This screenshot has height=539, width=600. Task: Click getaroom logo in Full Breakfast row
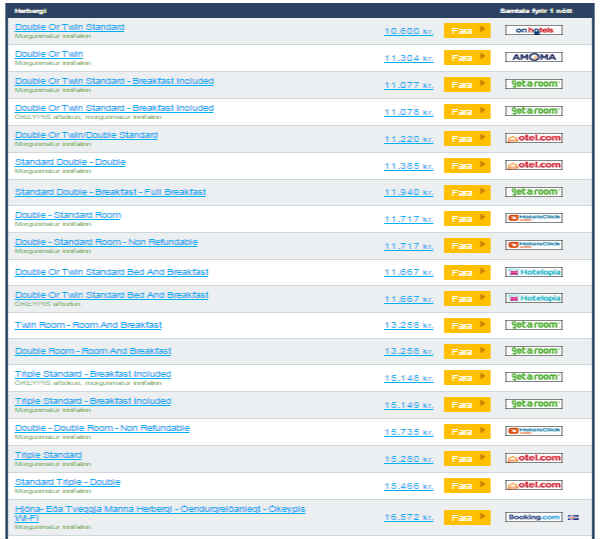(534, 192)
